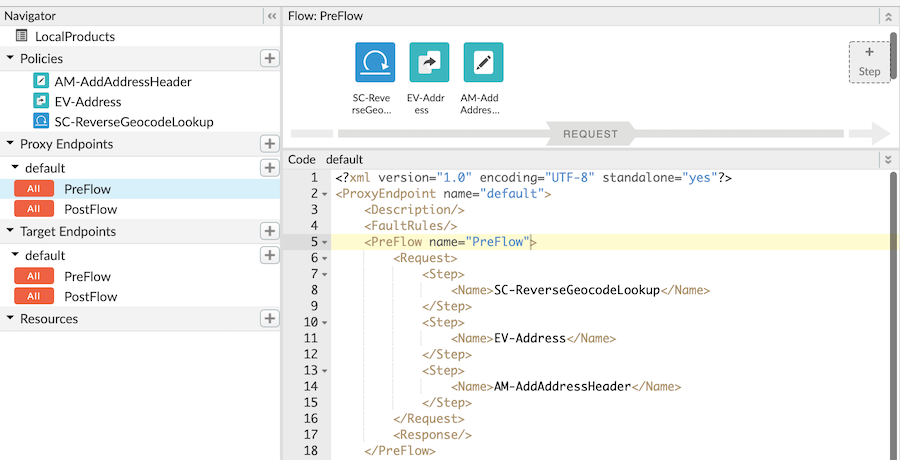Add flow to default target endpoint
Image resolution: width=900 pixels, height=460 pixels.
coord(269,255)
